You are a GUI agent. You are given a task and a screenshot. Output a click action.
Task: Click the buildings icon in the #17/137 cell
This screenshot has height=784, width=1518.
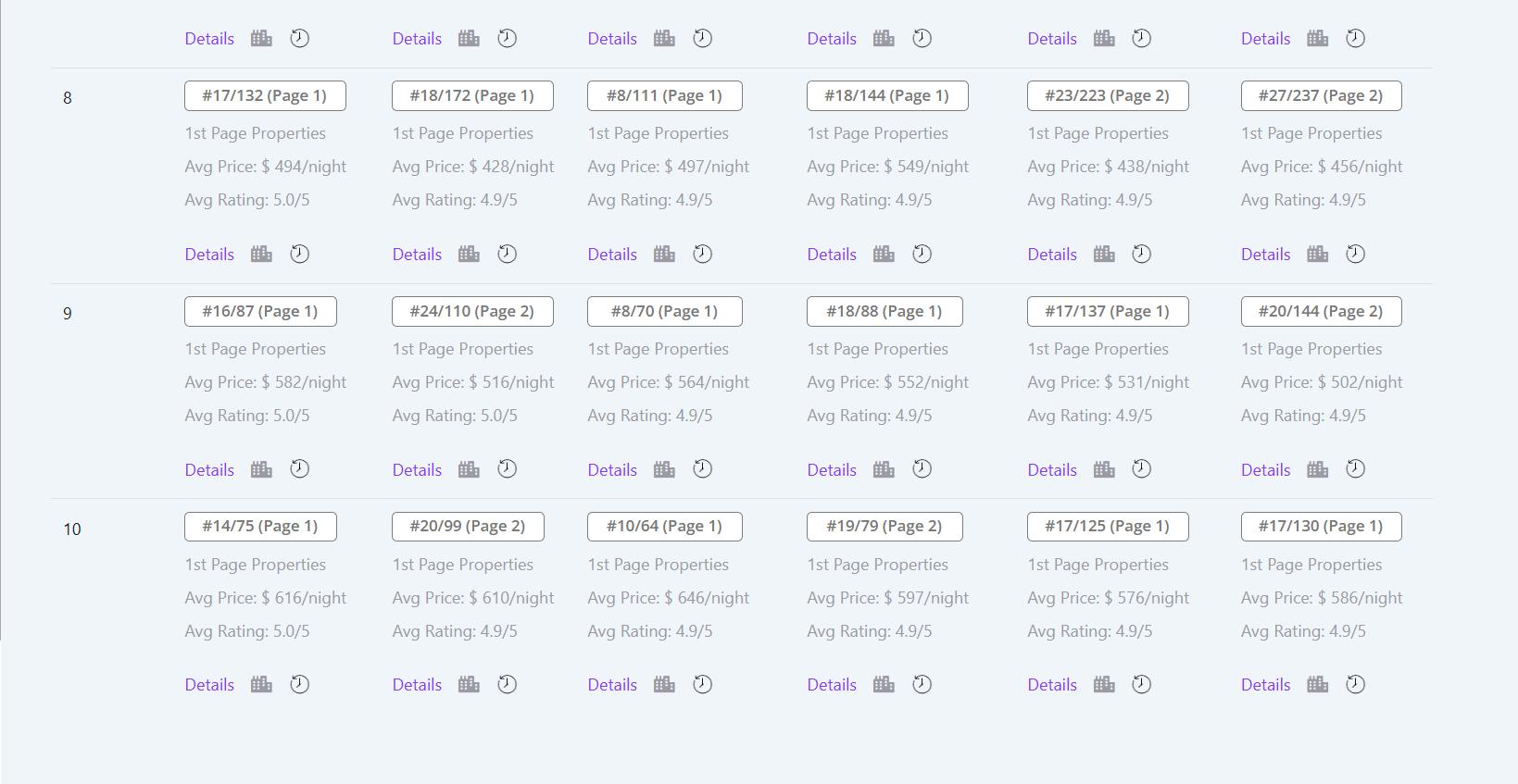coord(1104,469)
